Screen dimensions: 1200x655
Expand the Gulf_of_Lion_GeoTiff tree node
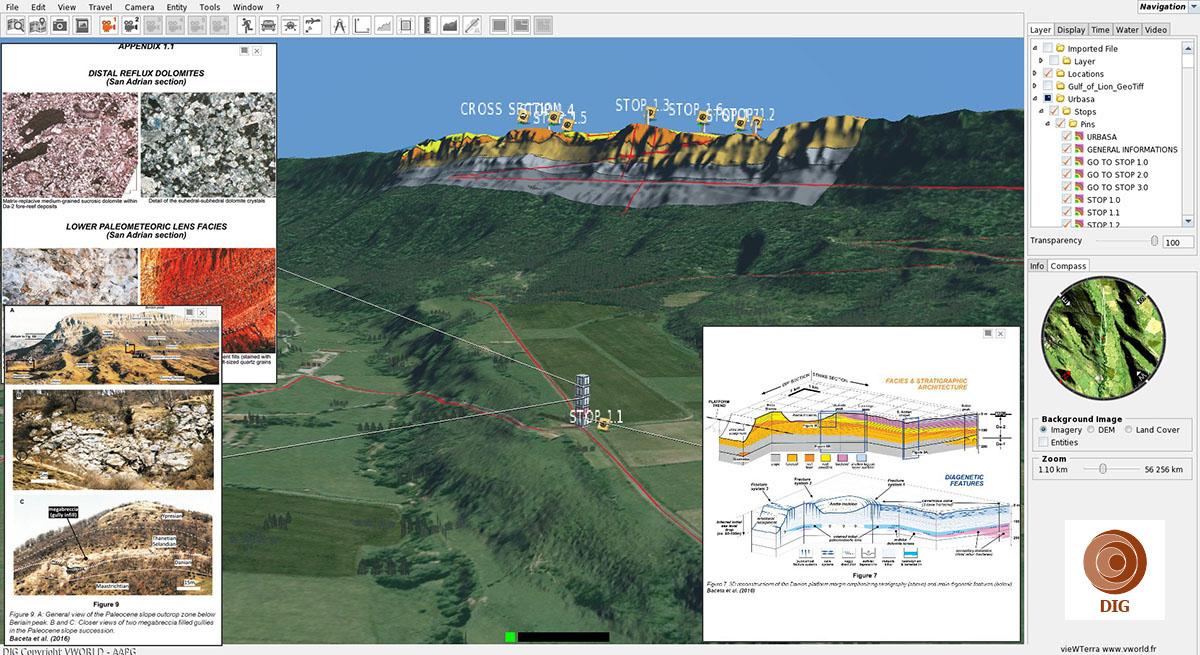click(x=1034, y=87)
